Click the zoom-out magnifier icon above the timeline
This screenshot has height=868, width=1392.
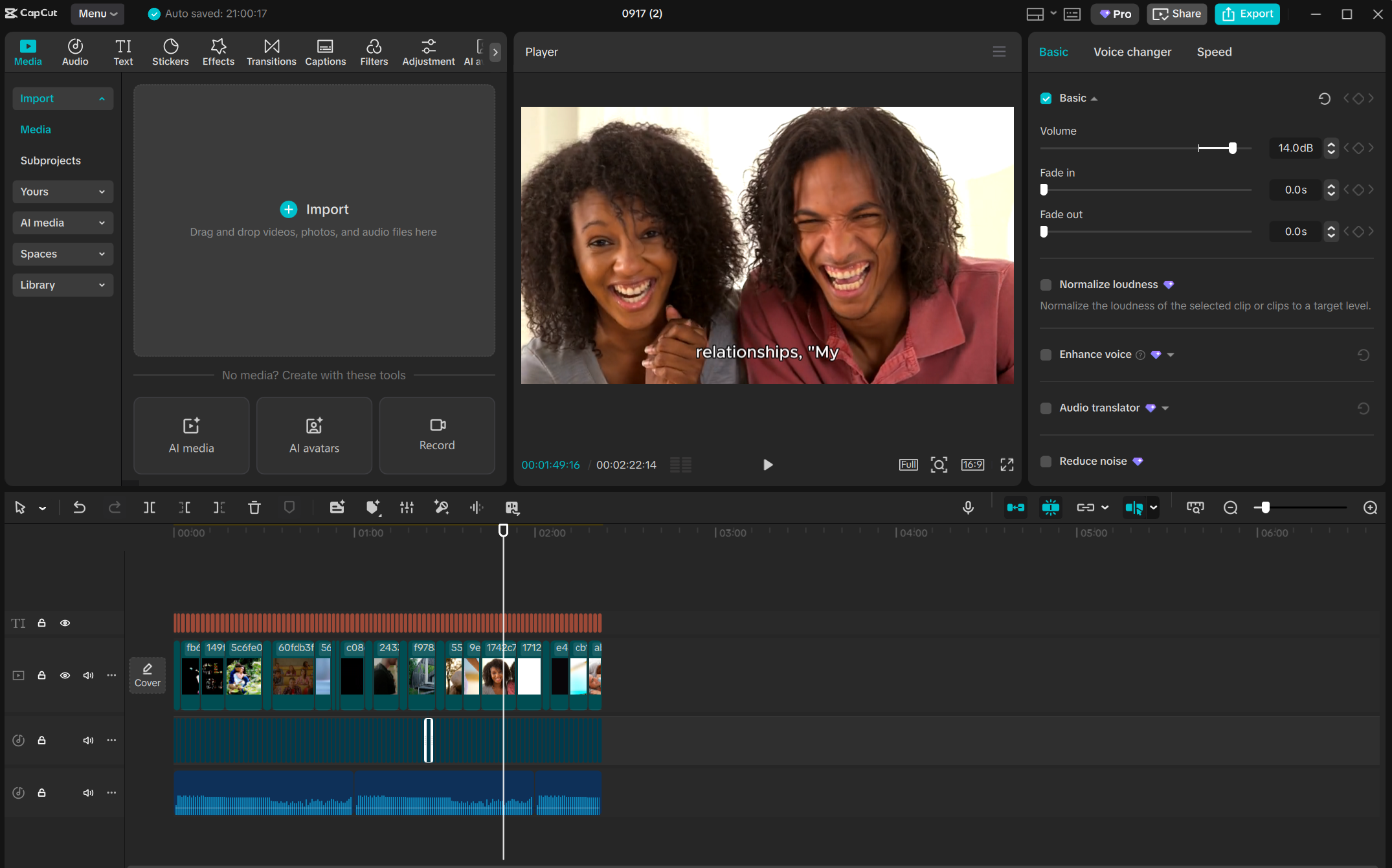click(1230, 507)
